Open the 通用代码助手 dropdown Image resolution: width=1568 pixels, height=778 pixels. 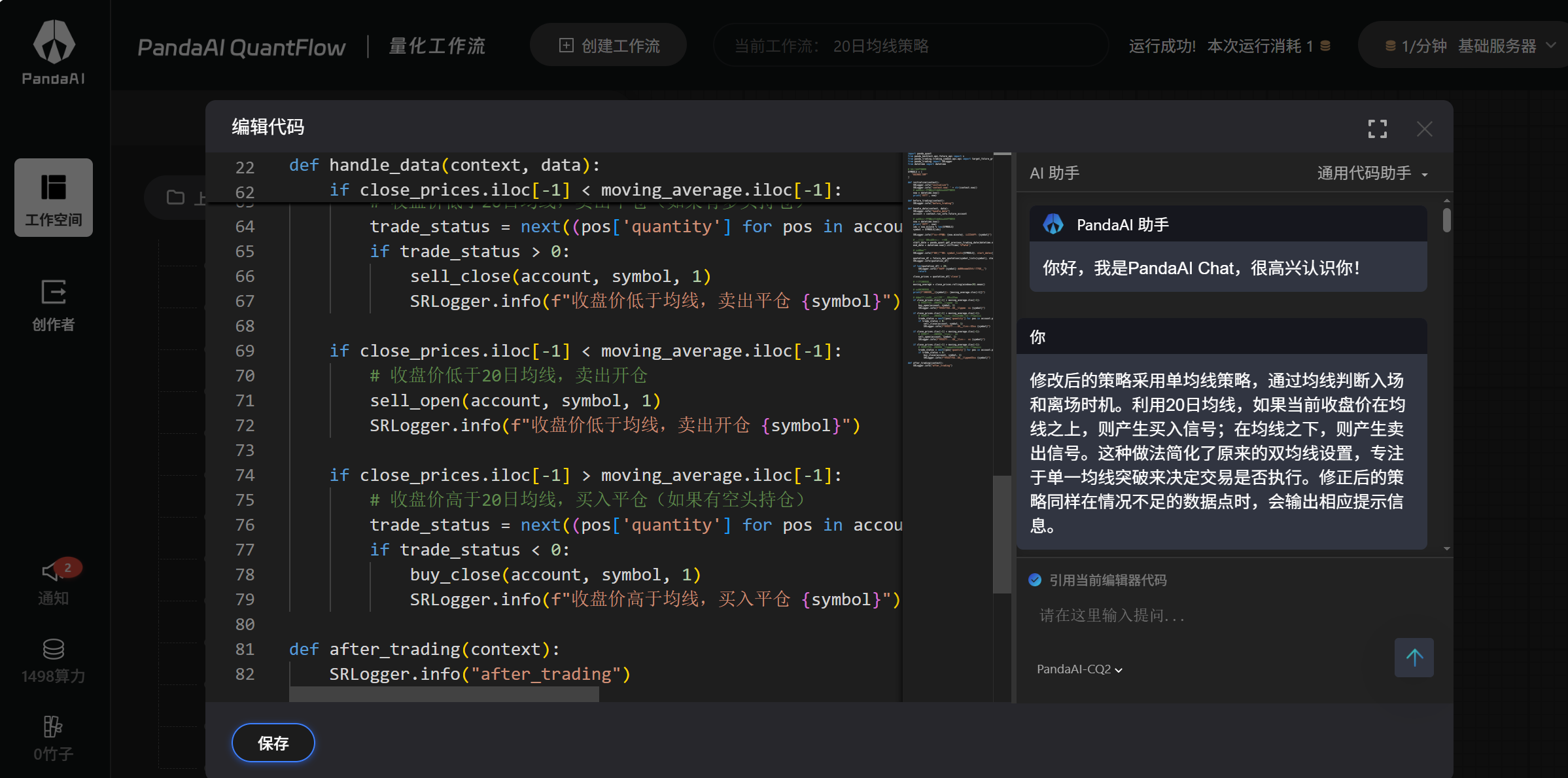point(1372,173)
